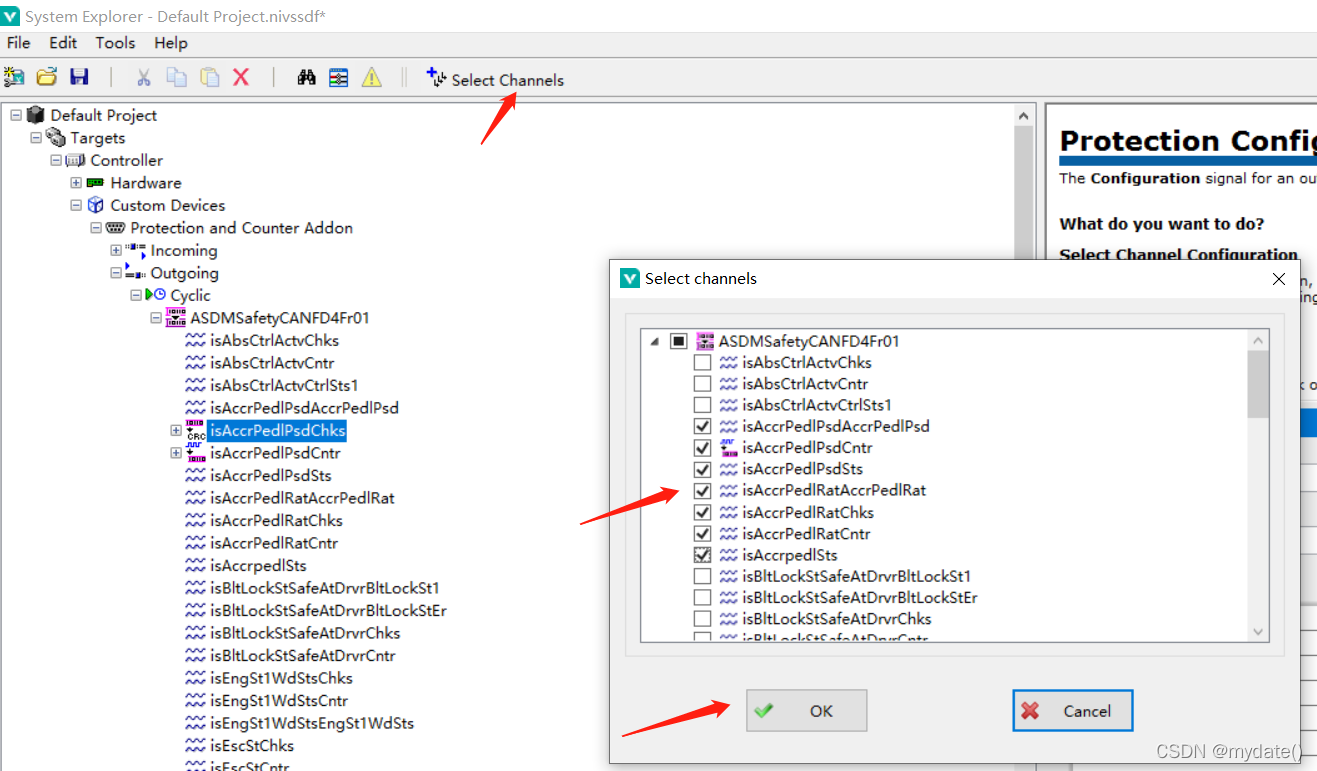This screenshot has width=1317, height=771.
Task: Click the list view toolbar icon beside binoculars
Action: click(x=339, y=77)
